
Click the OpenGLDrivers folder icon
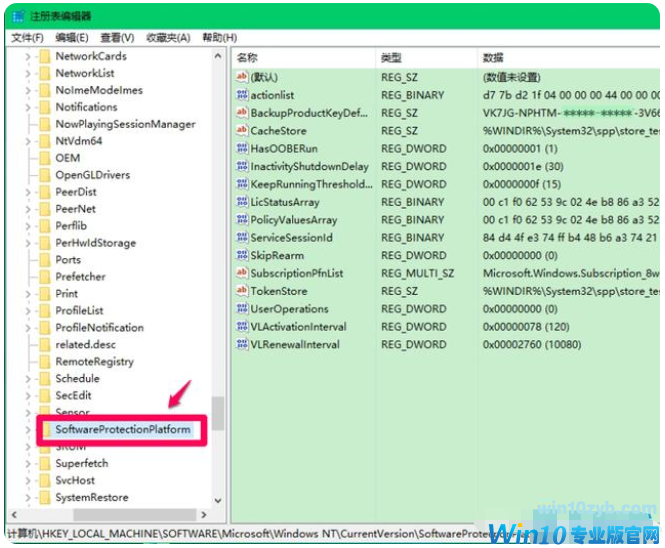pyautogui.click(x=45, y=175)
